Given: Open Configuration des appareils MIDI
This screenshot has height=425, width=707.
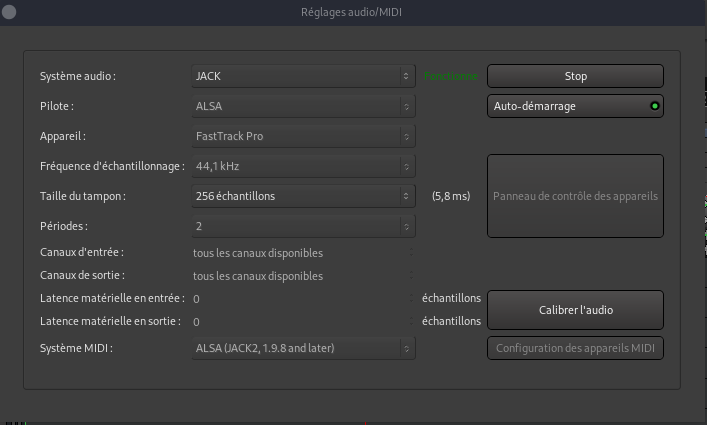Looking at the screenshot, I should pos(575,348).
